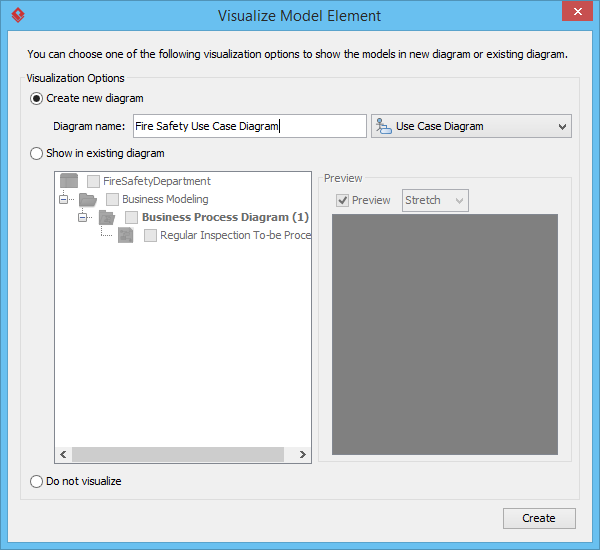Check the Business Process Diagram (1) checkbox
Screen dimensions: 600x550
tap(131, 217)
